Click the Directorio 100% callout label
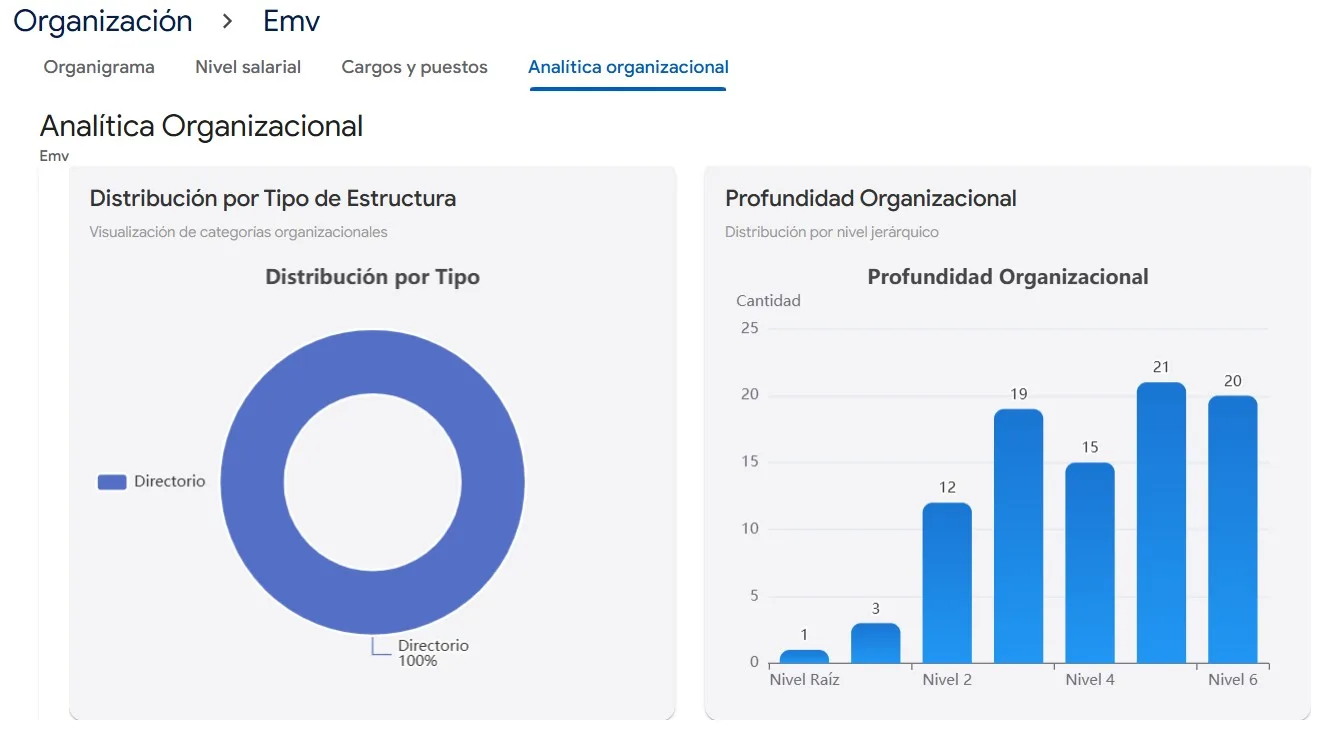Screen dimensions: 1328x746 [x=432, y=654]
